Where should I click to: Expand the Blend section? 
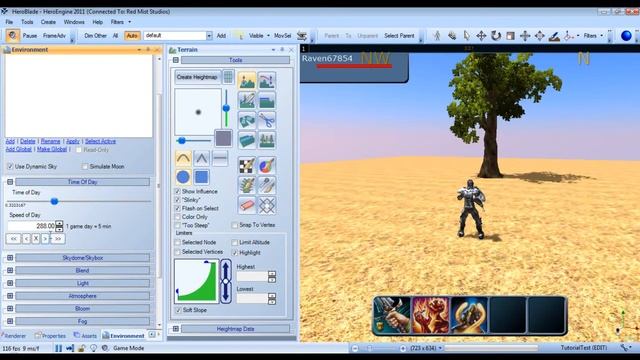point(10,270)
